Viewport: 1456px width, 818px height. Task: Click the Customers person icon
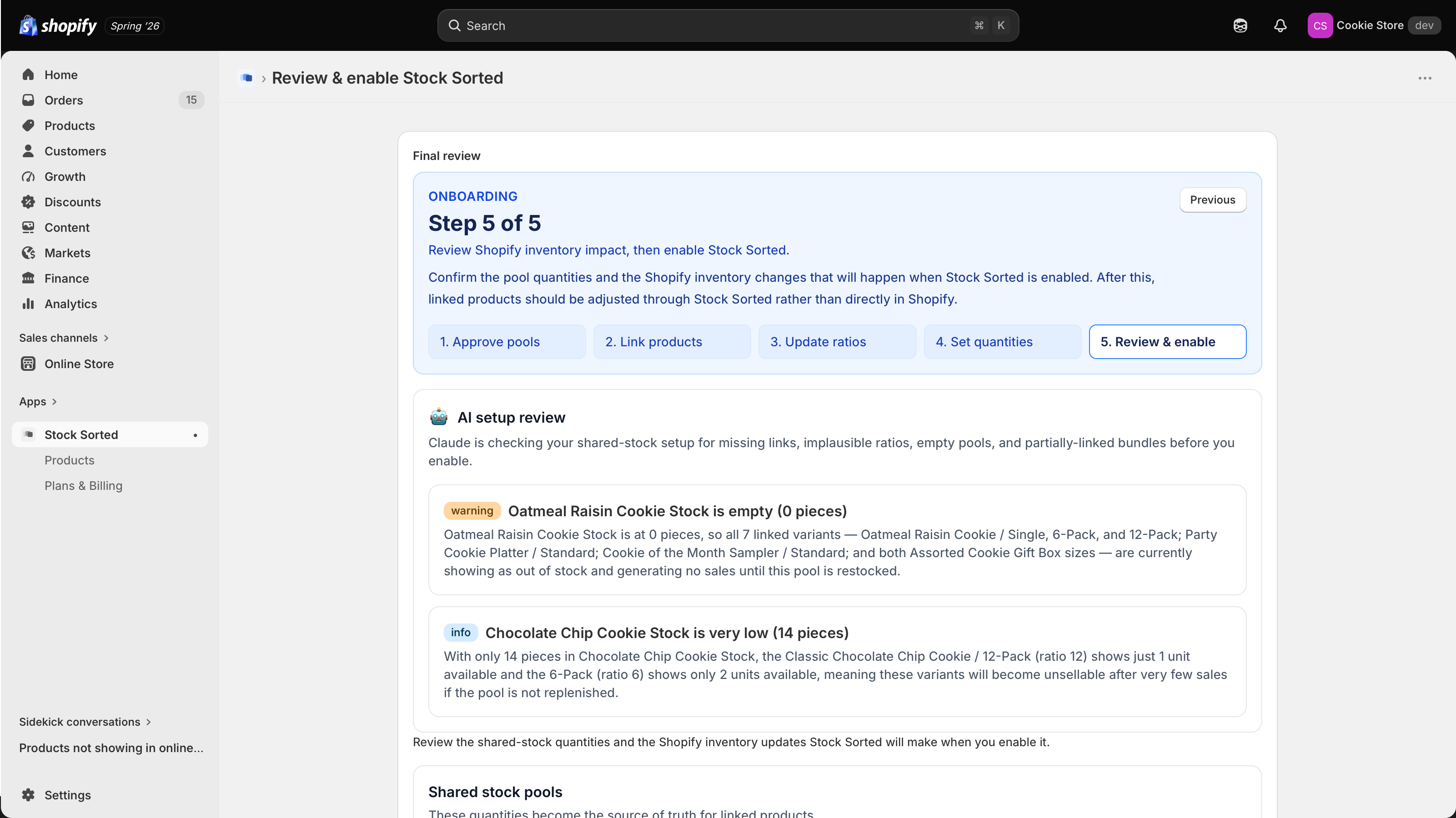point(28,151)
